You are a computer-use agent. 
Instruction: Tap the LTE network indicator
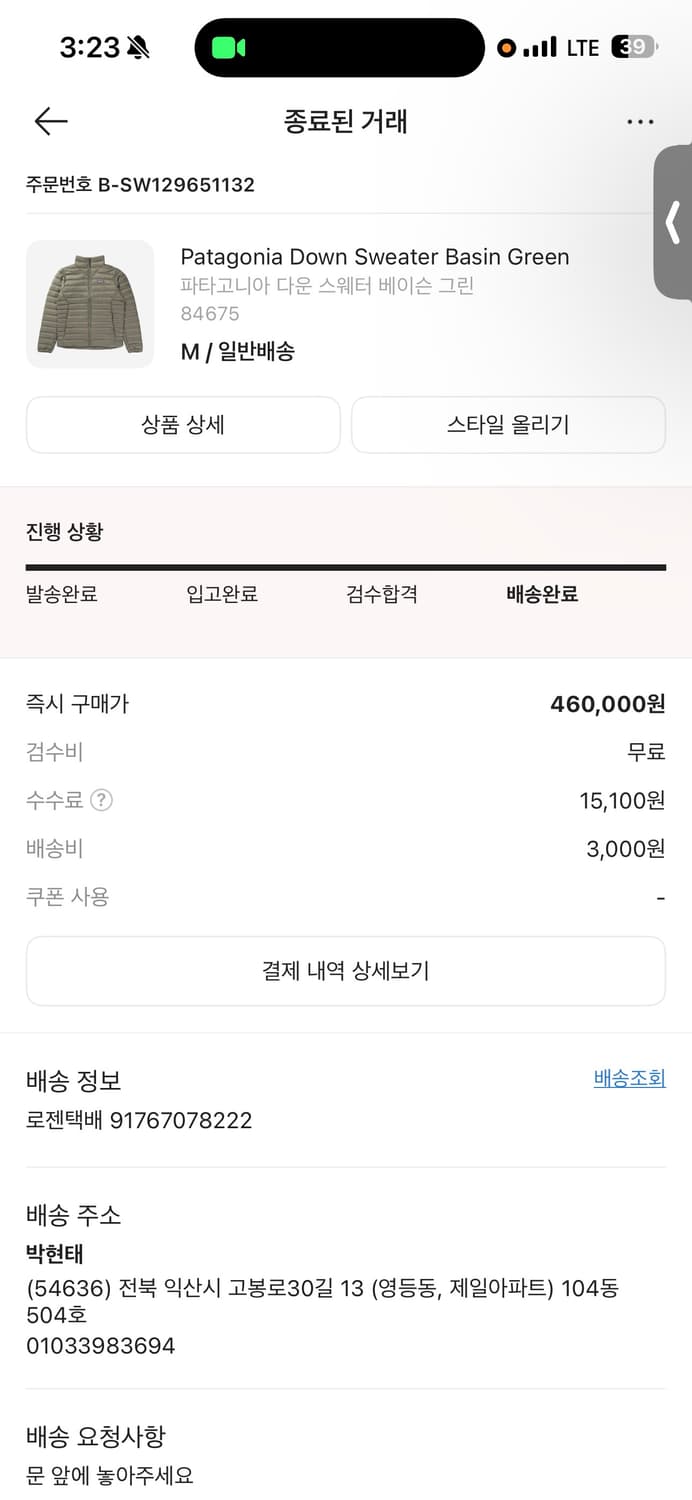[x=581, y=46]
